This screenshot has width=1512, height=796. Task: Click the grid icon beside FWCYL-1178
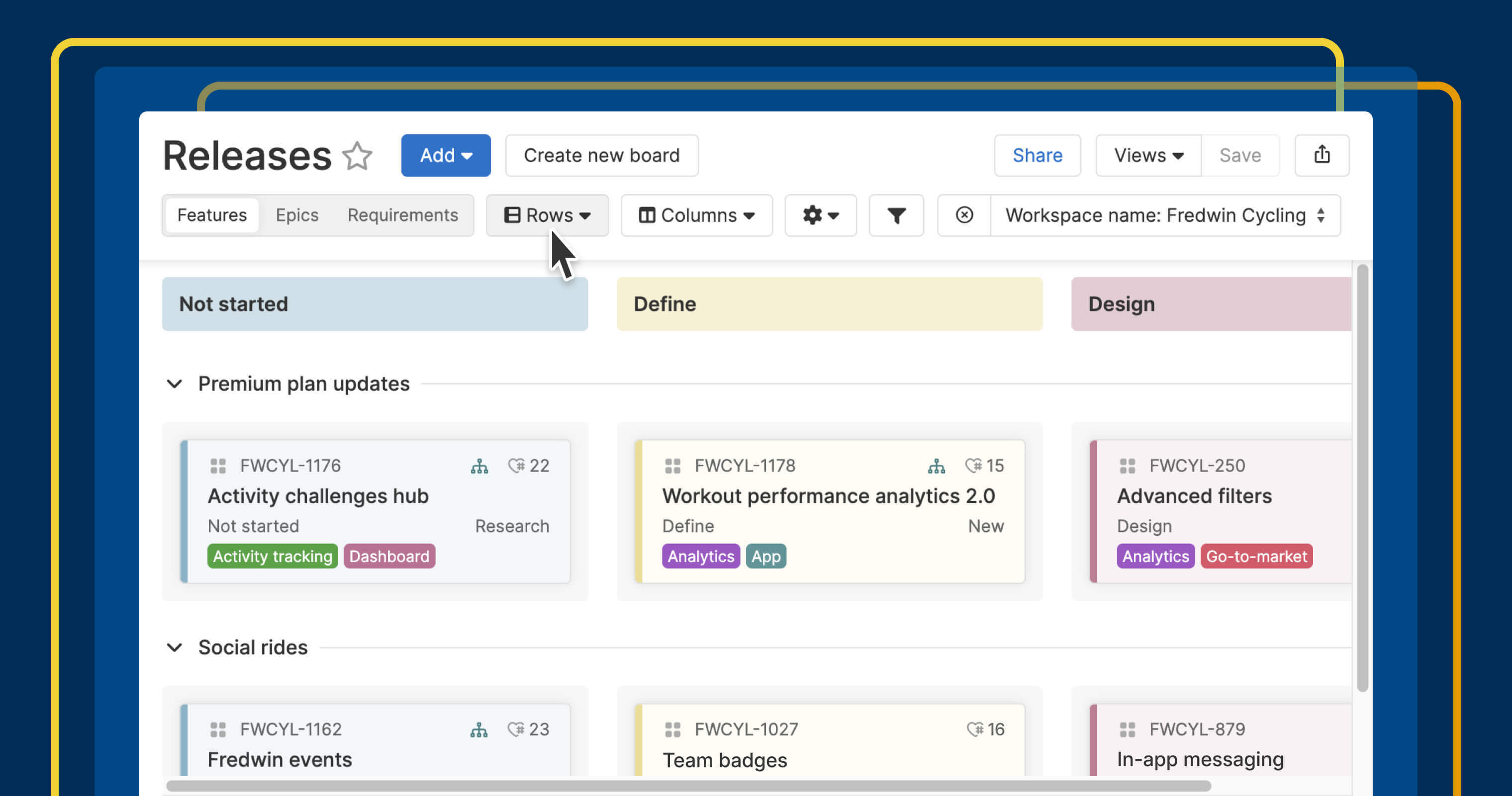click(672, 466)
